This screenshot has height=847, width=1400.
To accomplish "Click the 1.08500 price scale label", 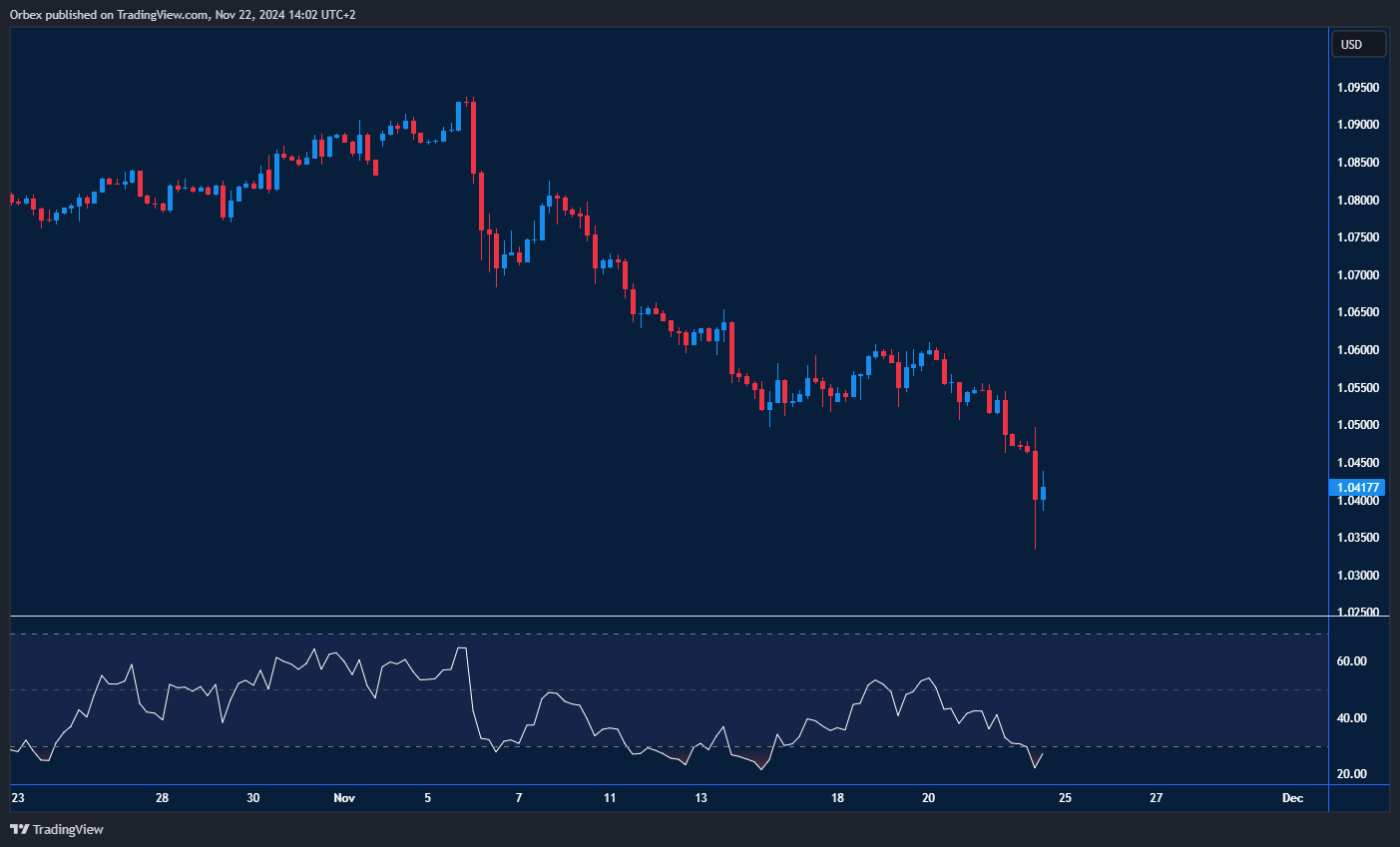I will [x=1358, y=163].
